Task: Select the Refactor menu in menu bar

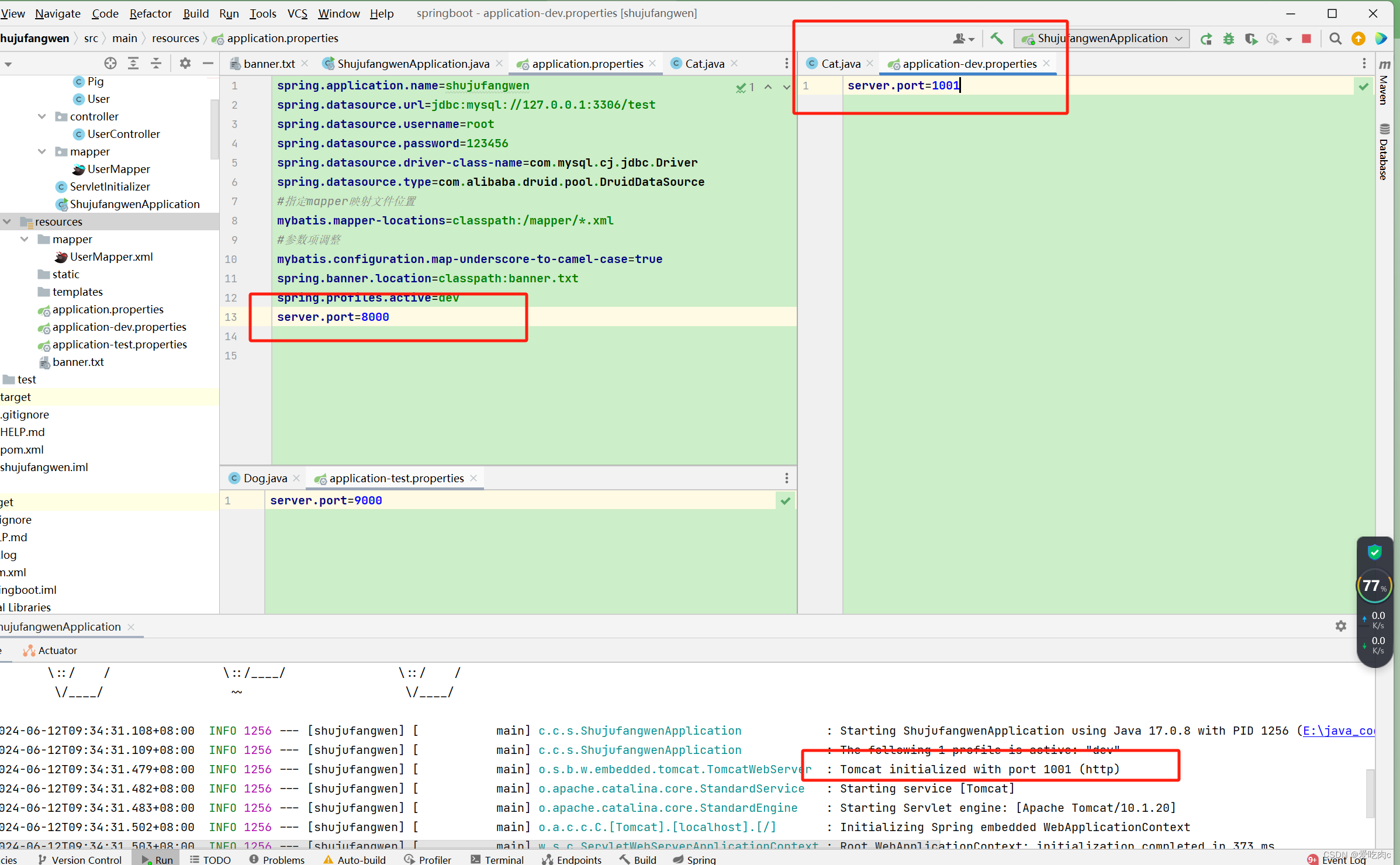Action: (x=151, y=13)
